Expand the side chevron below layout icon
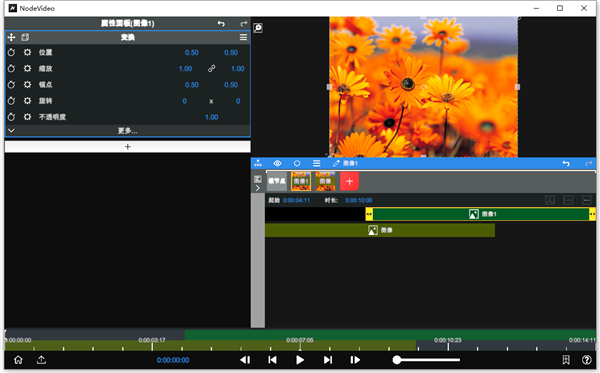The image size is (600, 373). coord(258,188)
